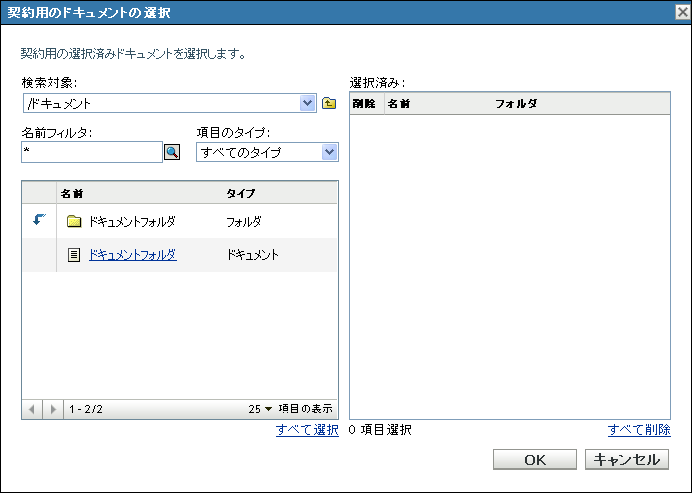Open the ドキュメントフォルダ document link

[133, 255]
